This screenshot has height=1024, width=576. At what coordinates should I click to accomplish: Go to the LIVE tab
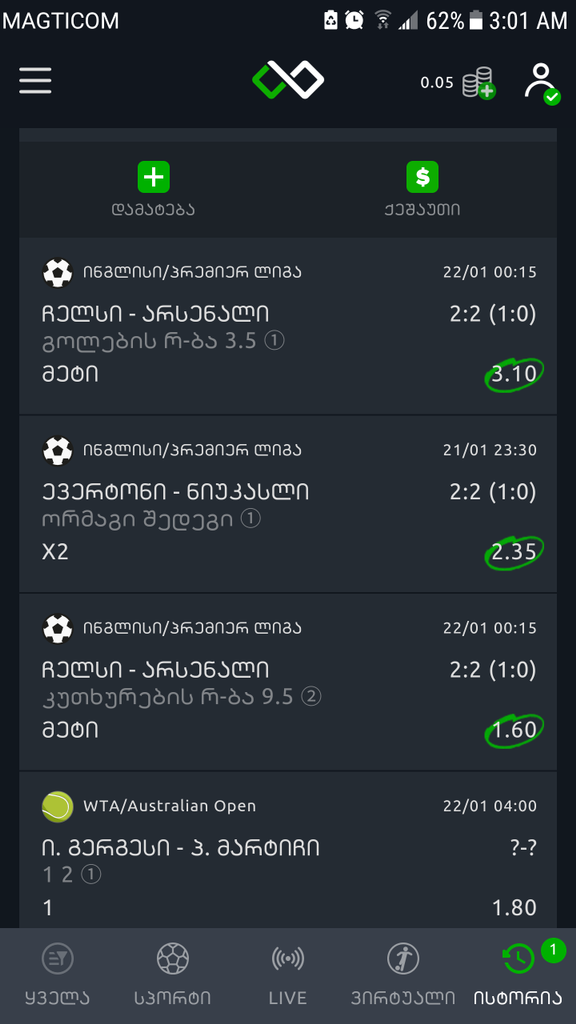point(288,975)
